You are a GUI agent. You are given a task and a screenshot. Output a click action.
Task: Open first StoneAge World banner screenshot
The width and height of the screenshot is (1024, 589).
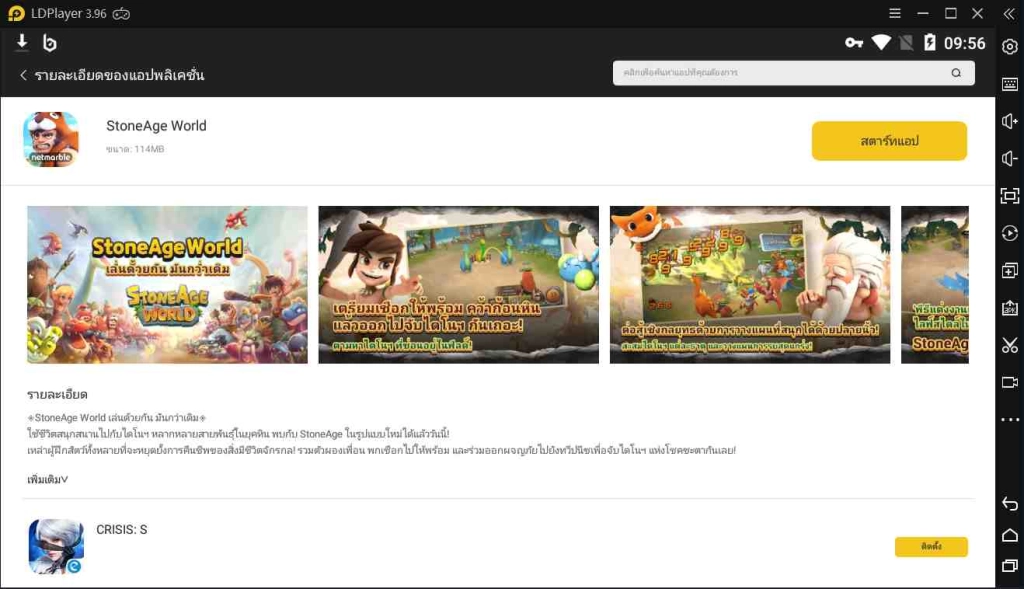pyautogui.click(x=167, y=285)
